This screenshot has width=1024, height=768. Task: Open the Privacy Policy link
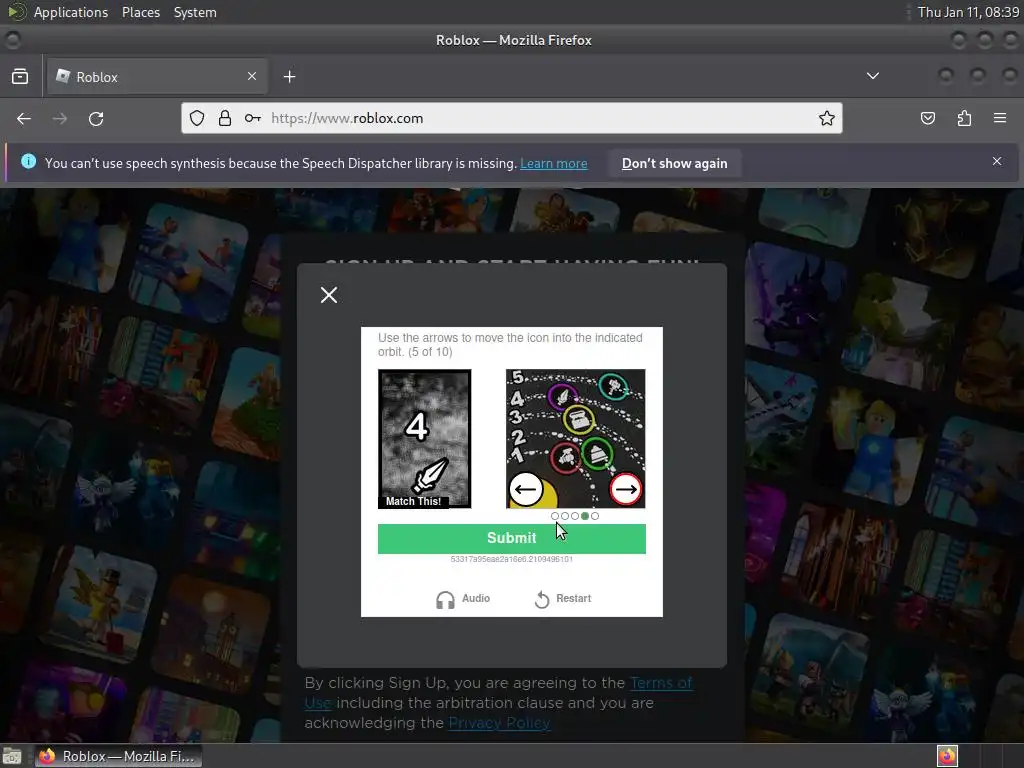pos(499,723)
